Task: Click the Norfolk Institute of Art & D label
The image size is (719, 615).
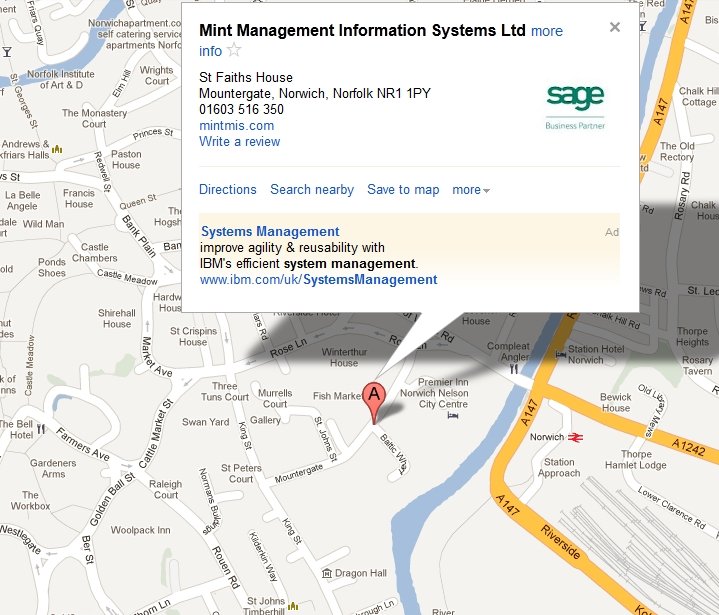Action: (x=61, y=79)
